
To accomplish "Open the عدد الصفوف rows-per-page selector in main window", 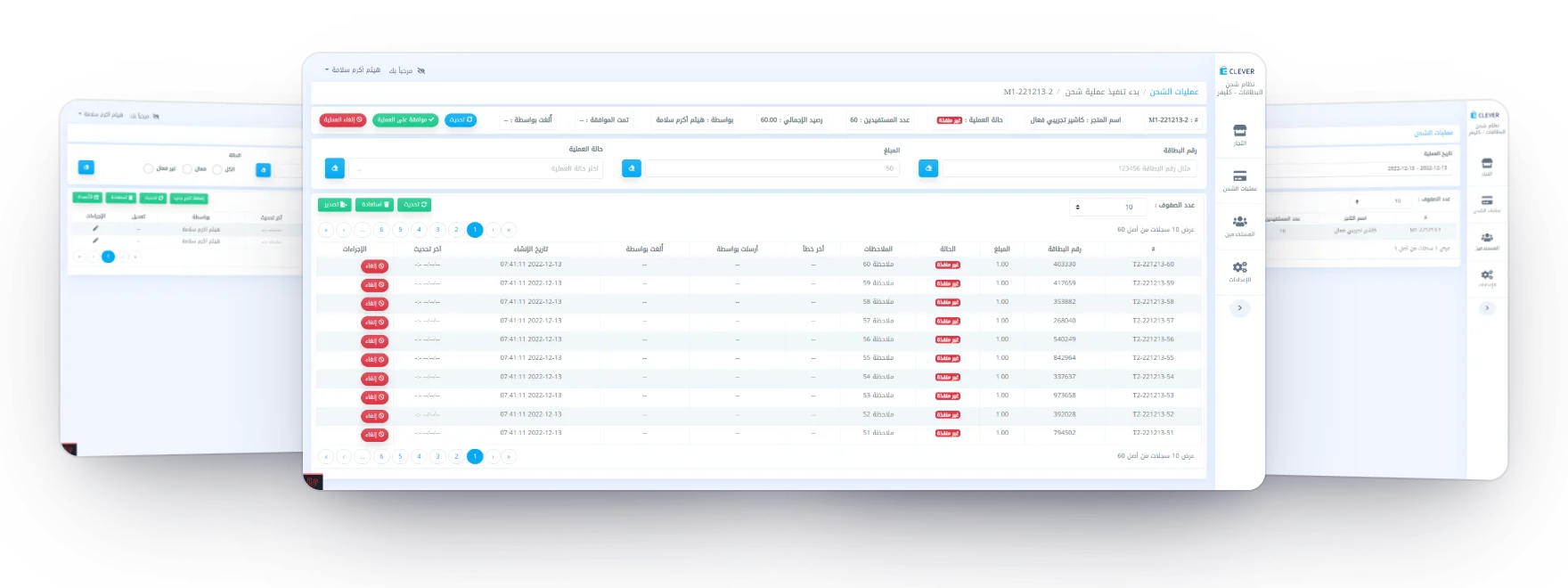I will (x=1108, y=207).
